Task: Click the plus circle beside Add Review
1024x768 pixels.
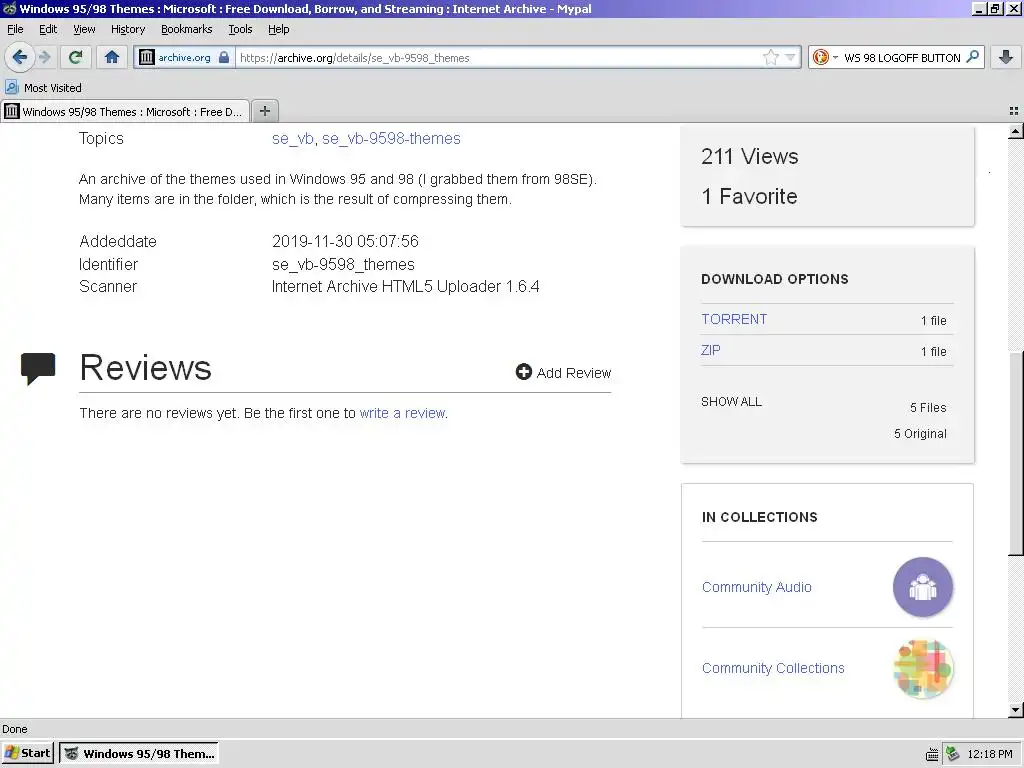Action: (x=524, y=372)
